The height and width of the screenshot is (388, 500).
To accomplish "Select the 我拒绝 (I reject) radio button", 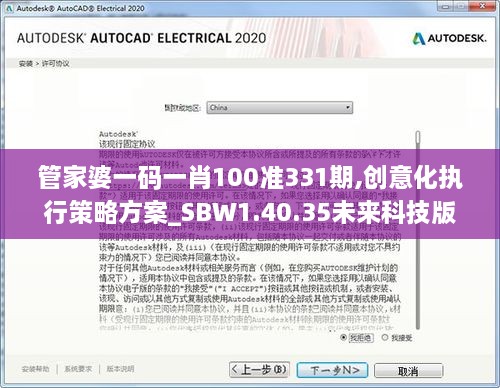I will [x=343, y=338].
